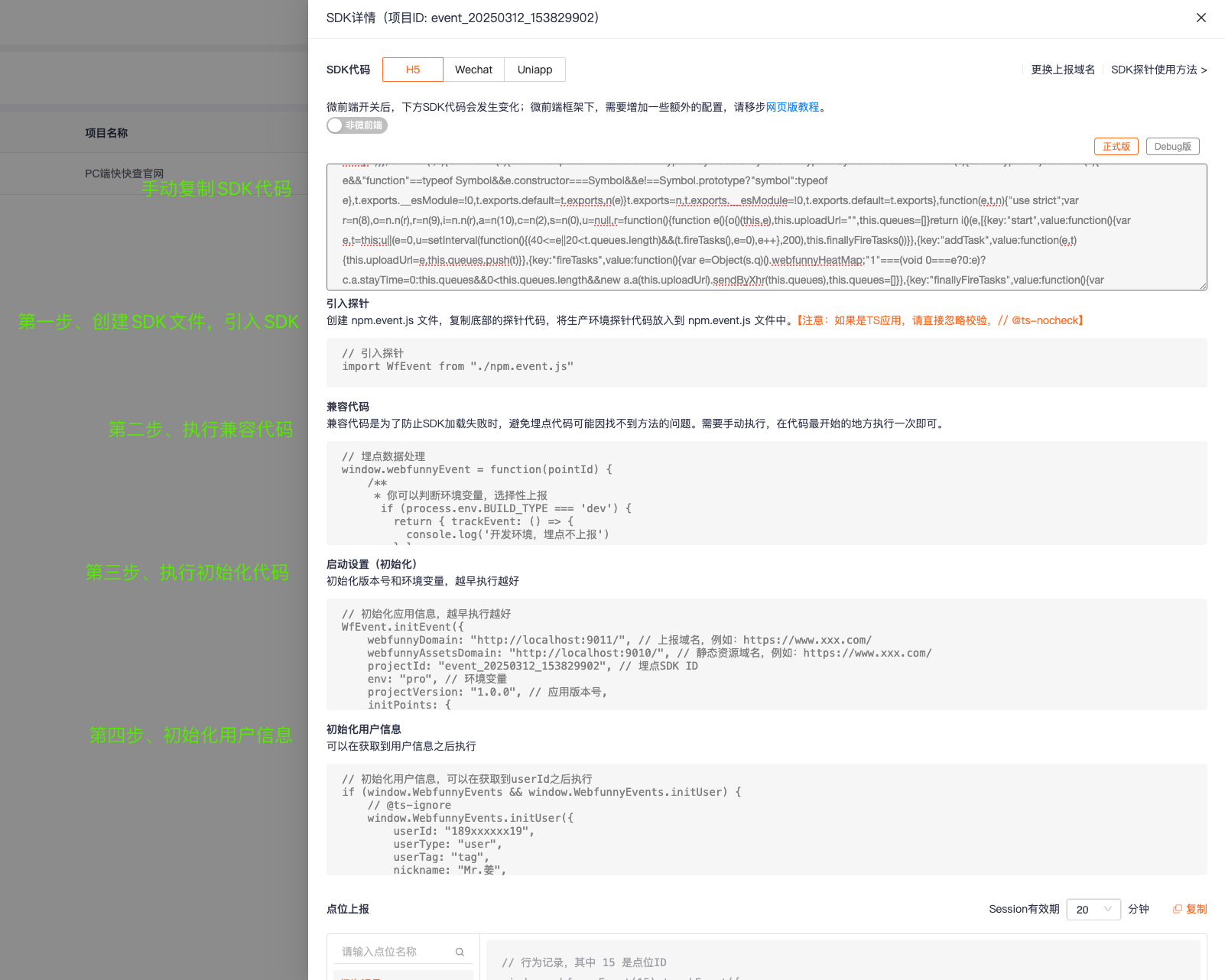Click the magnifier icon in 点位名称 search
Viewport: 1225px width, 980px height.
point(460,952)
